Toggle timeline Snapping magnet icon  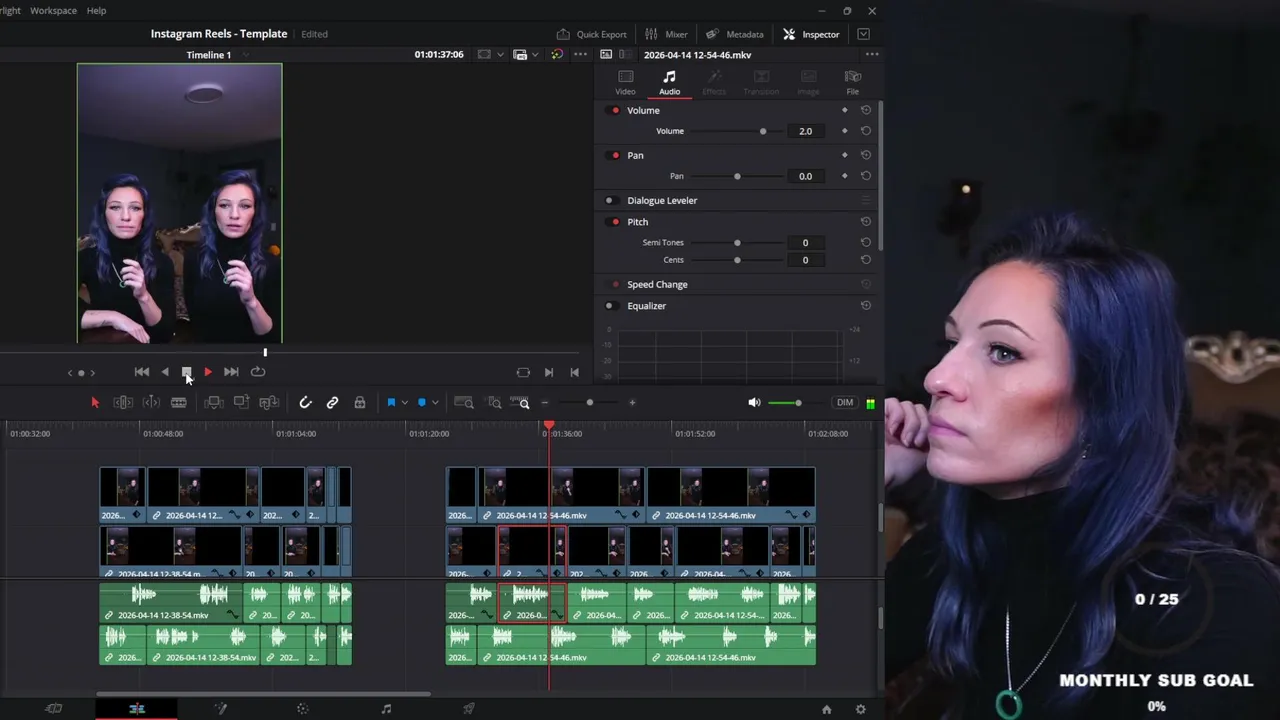(305, 402)
